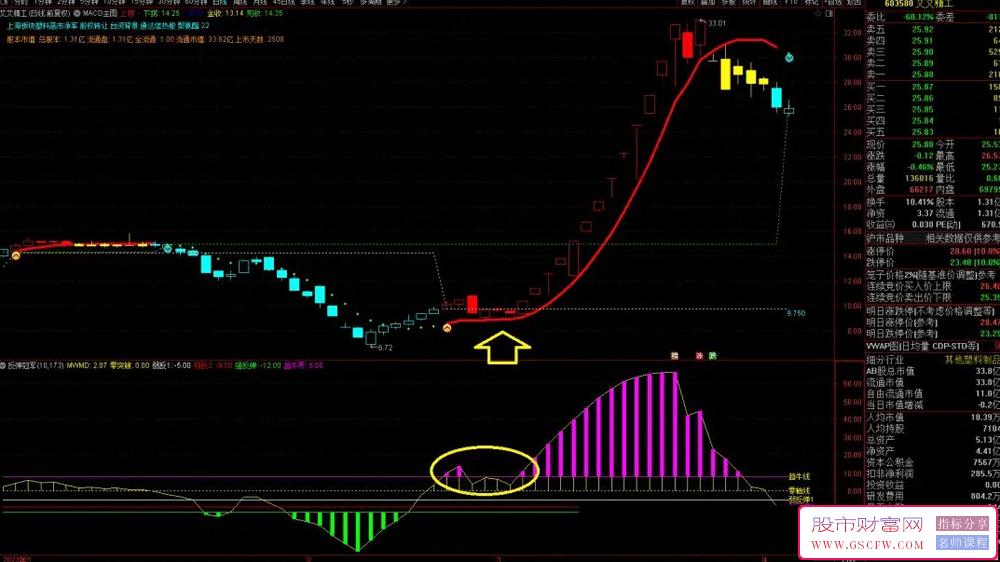Click the 画线 drawing toolbar button
Viewport: 1000px width, 562px height.
[770, 3]
